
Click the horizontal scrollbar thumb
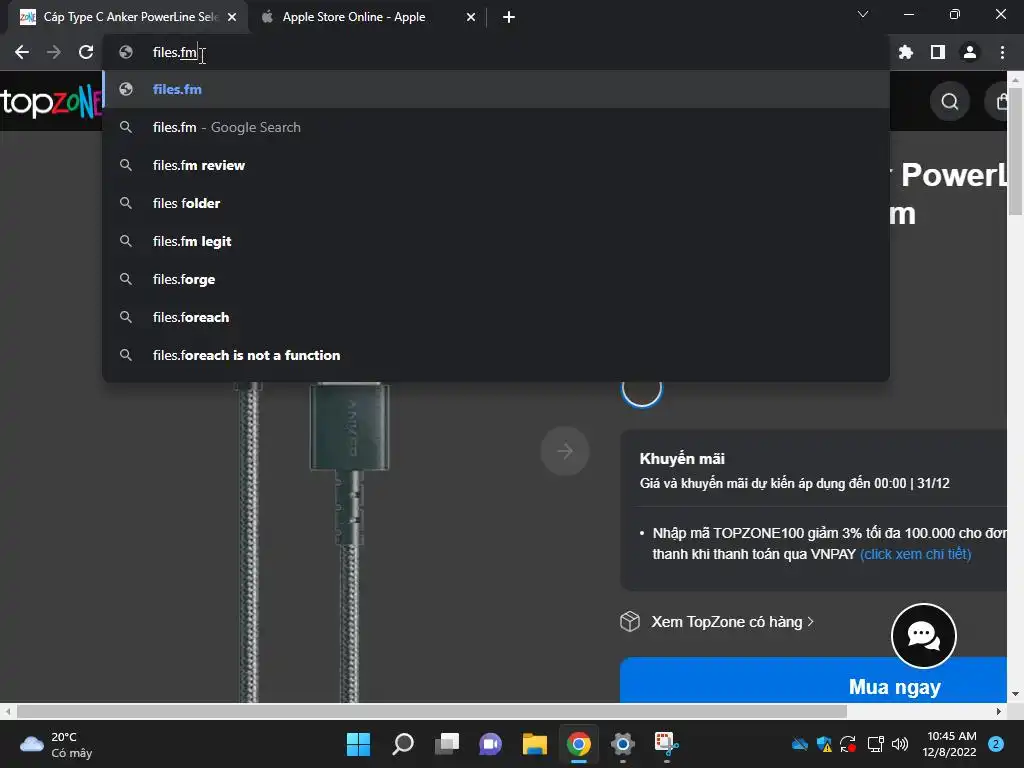(x=431, y=711)
